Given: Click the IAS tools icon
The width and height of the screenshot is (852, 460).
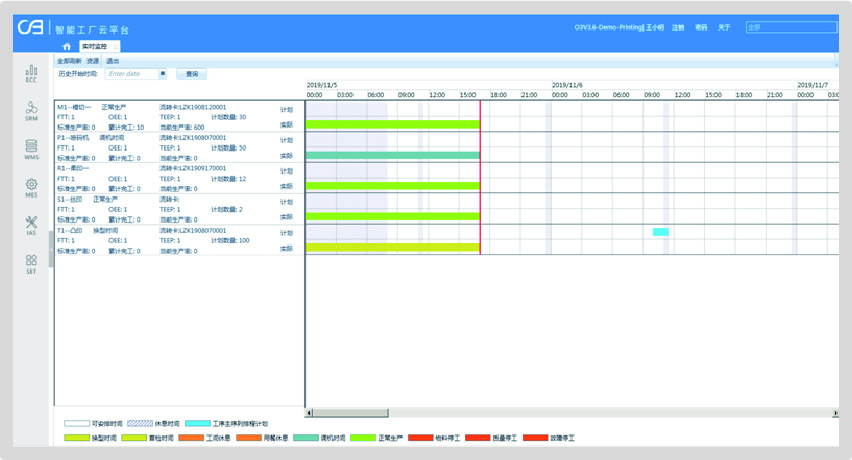Looking at the screenshot, I should (31, 225).
